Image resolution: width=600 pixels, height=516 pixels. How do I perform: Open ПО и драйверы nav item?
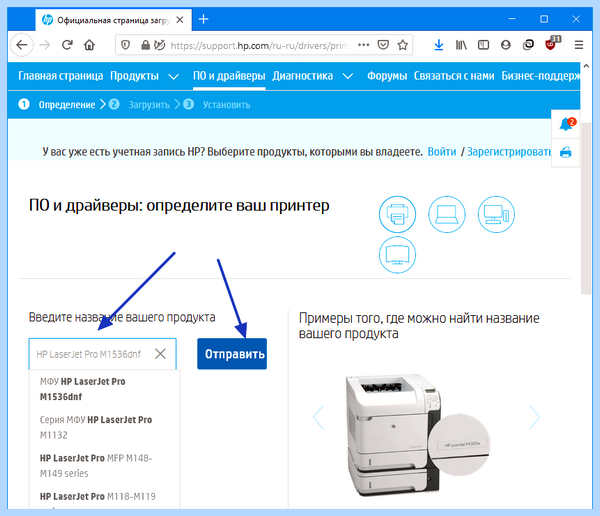pos(229,76)
